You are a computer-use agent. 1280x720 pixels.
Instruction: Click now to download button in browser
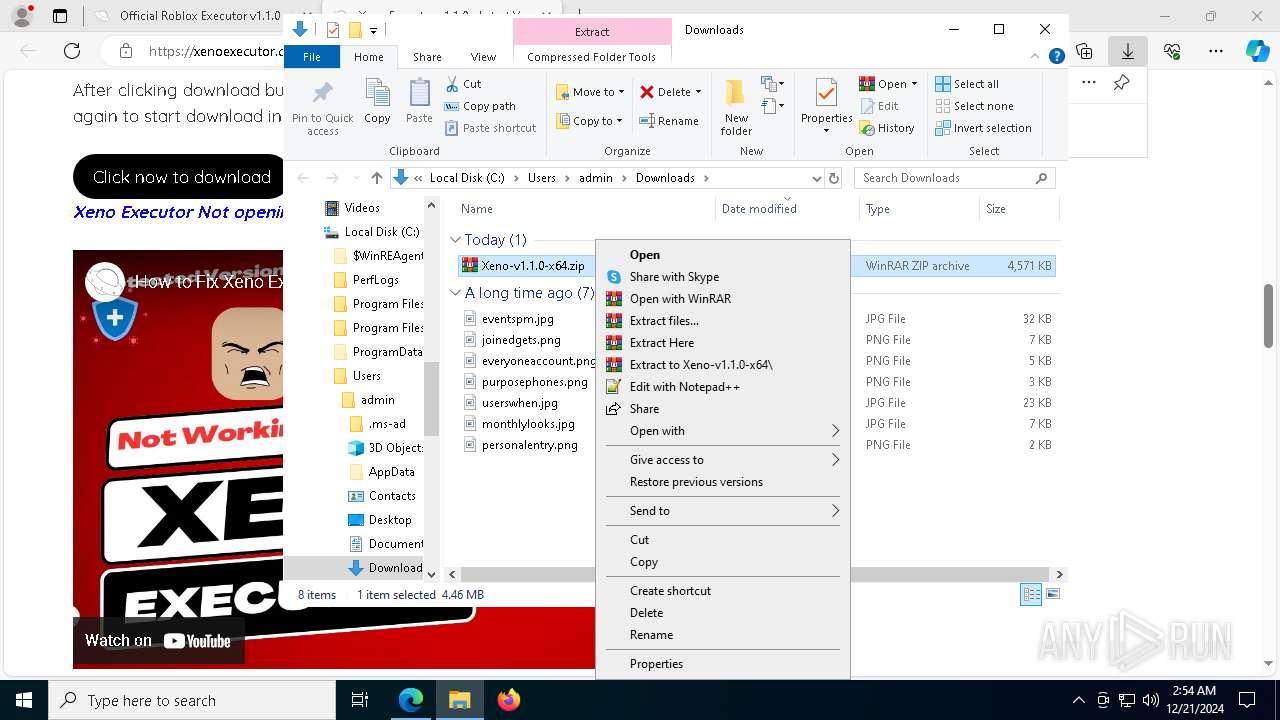pos(182,177)
